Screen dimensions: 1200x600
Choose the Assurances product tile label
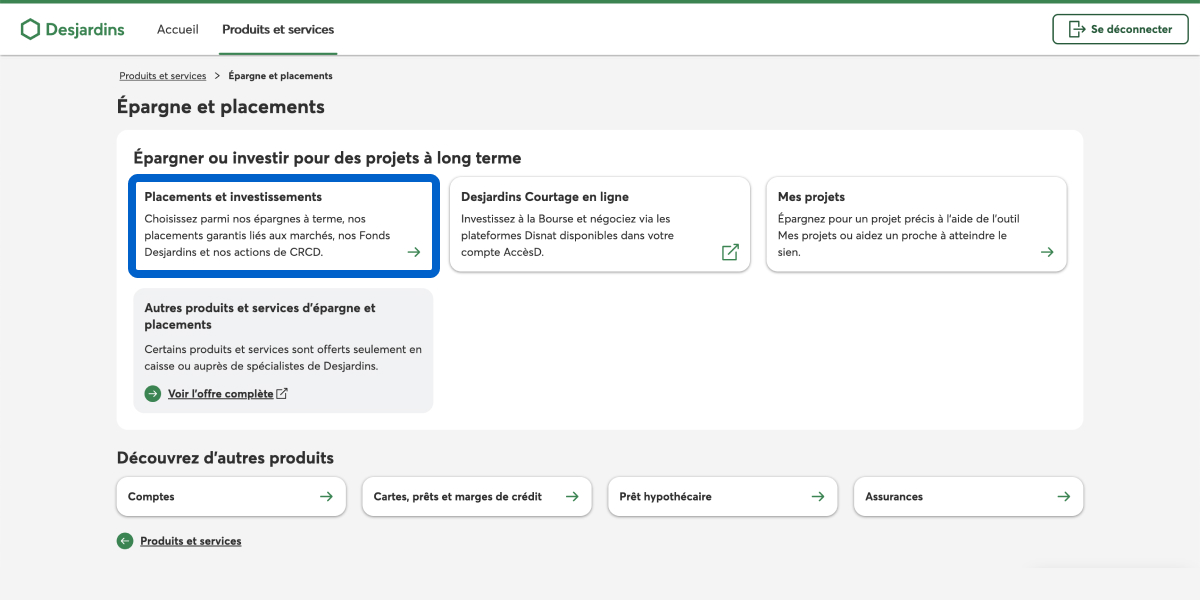pos(894,496)
